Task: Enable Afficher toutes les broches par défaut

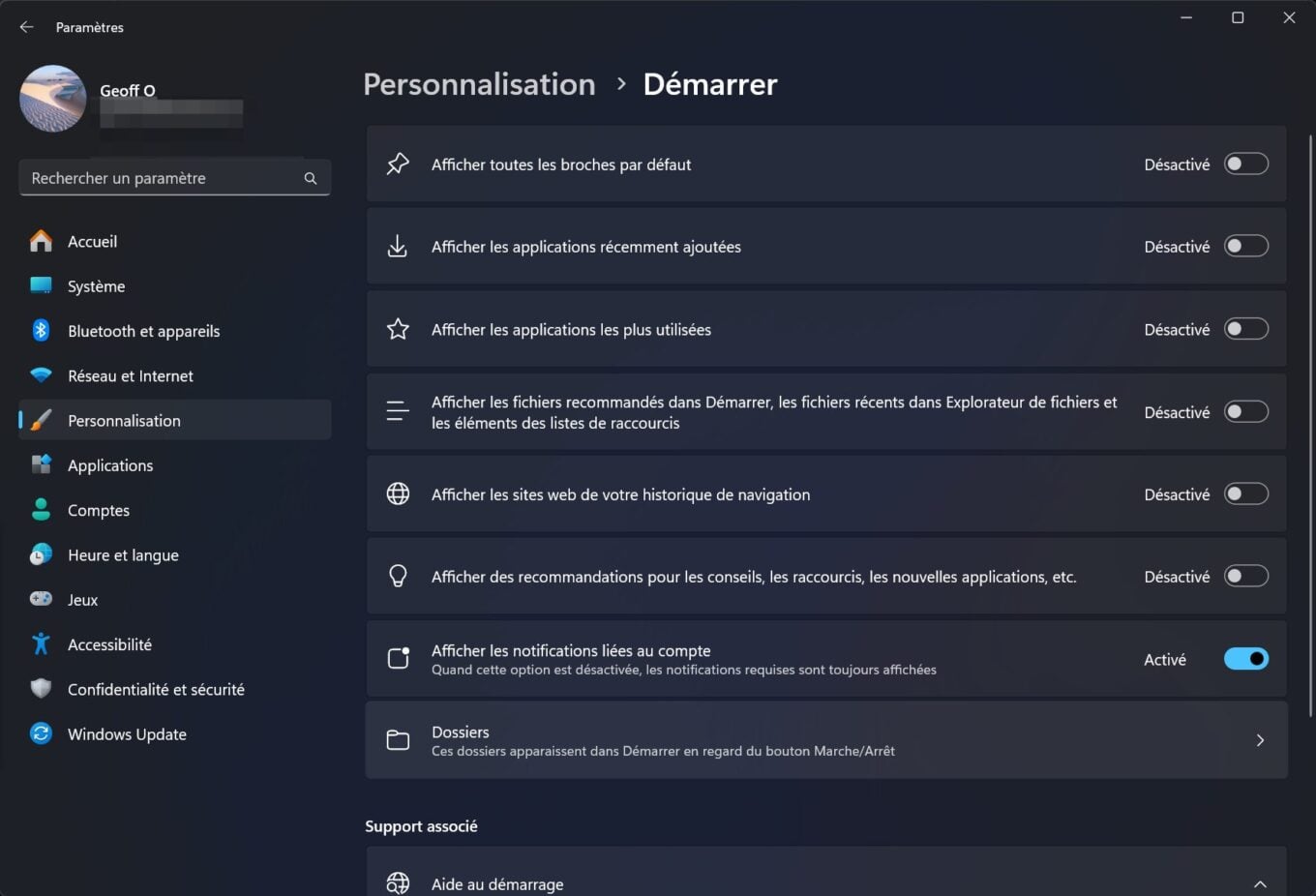Action: (1245, 164)
